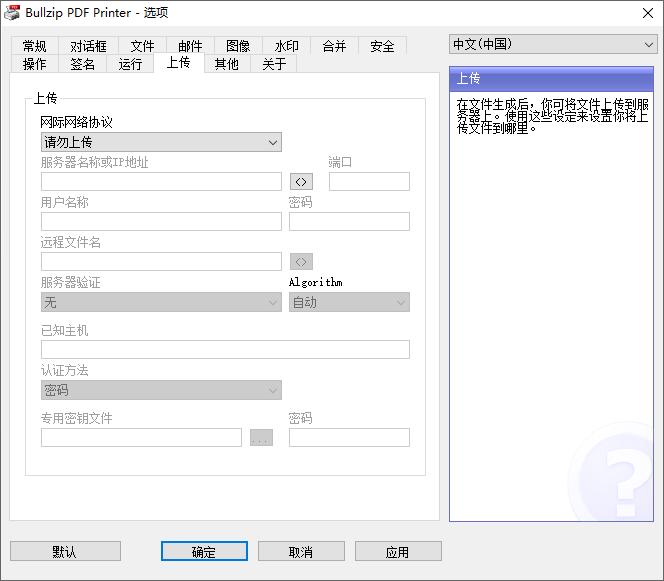
Task: Click the 取消 button
Action: coord(301,551)
